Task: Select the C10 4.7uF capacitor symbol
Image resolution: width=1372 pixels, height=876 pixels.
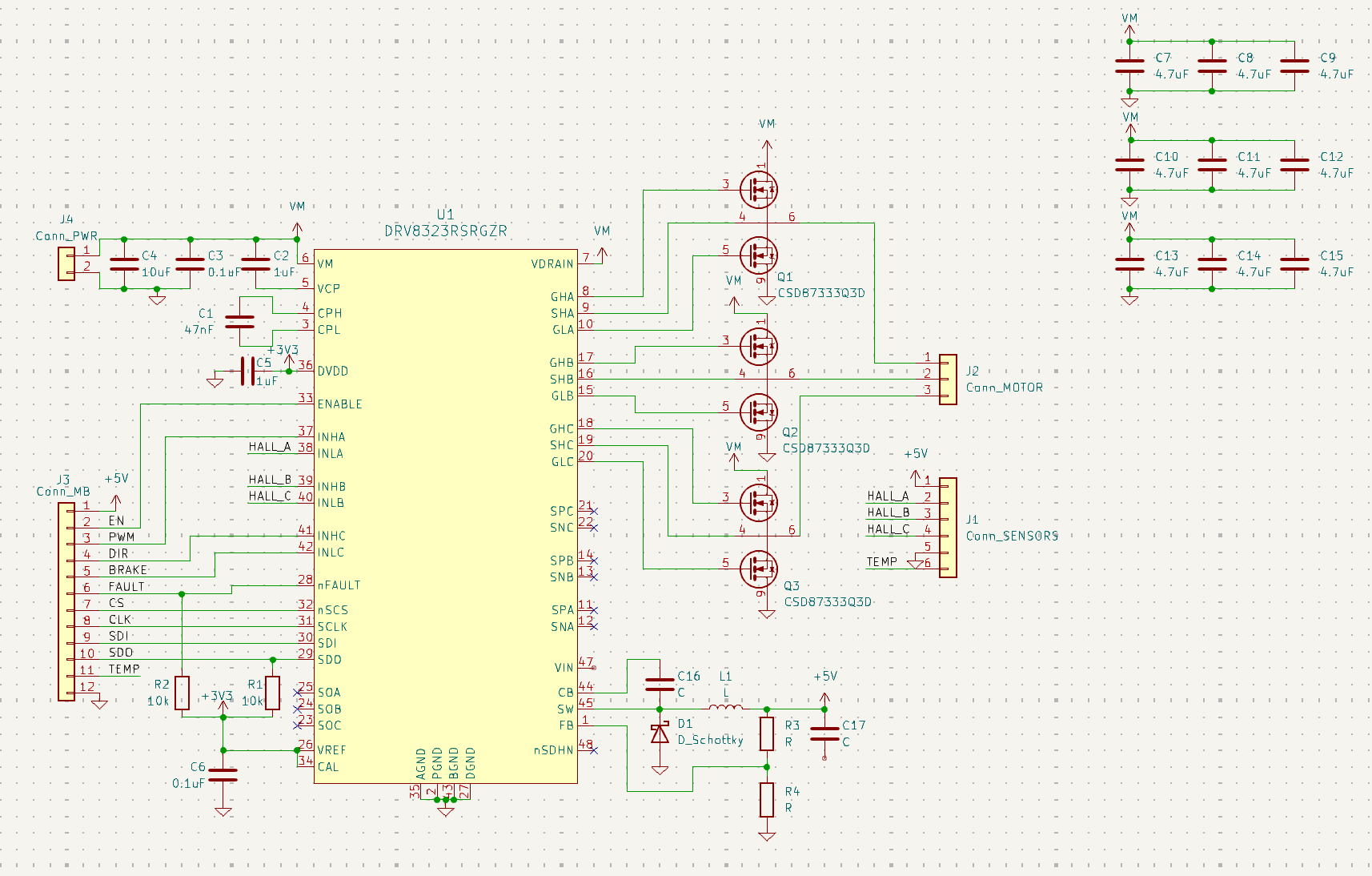Action: click(1129, 165)
